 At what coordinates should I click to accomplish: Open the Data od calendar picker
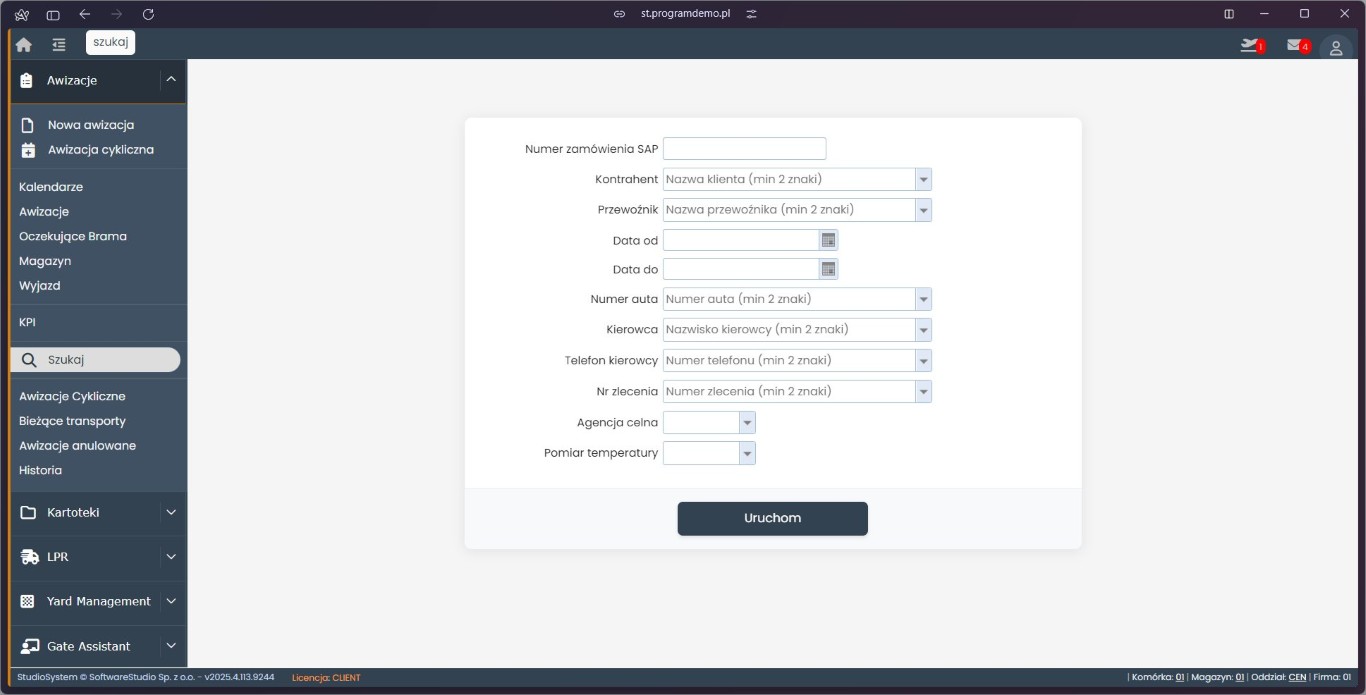pyautogui.click(x=828, y=240)
